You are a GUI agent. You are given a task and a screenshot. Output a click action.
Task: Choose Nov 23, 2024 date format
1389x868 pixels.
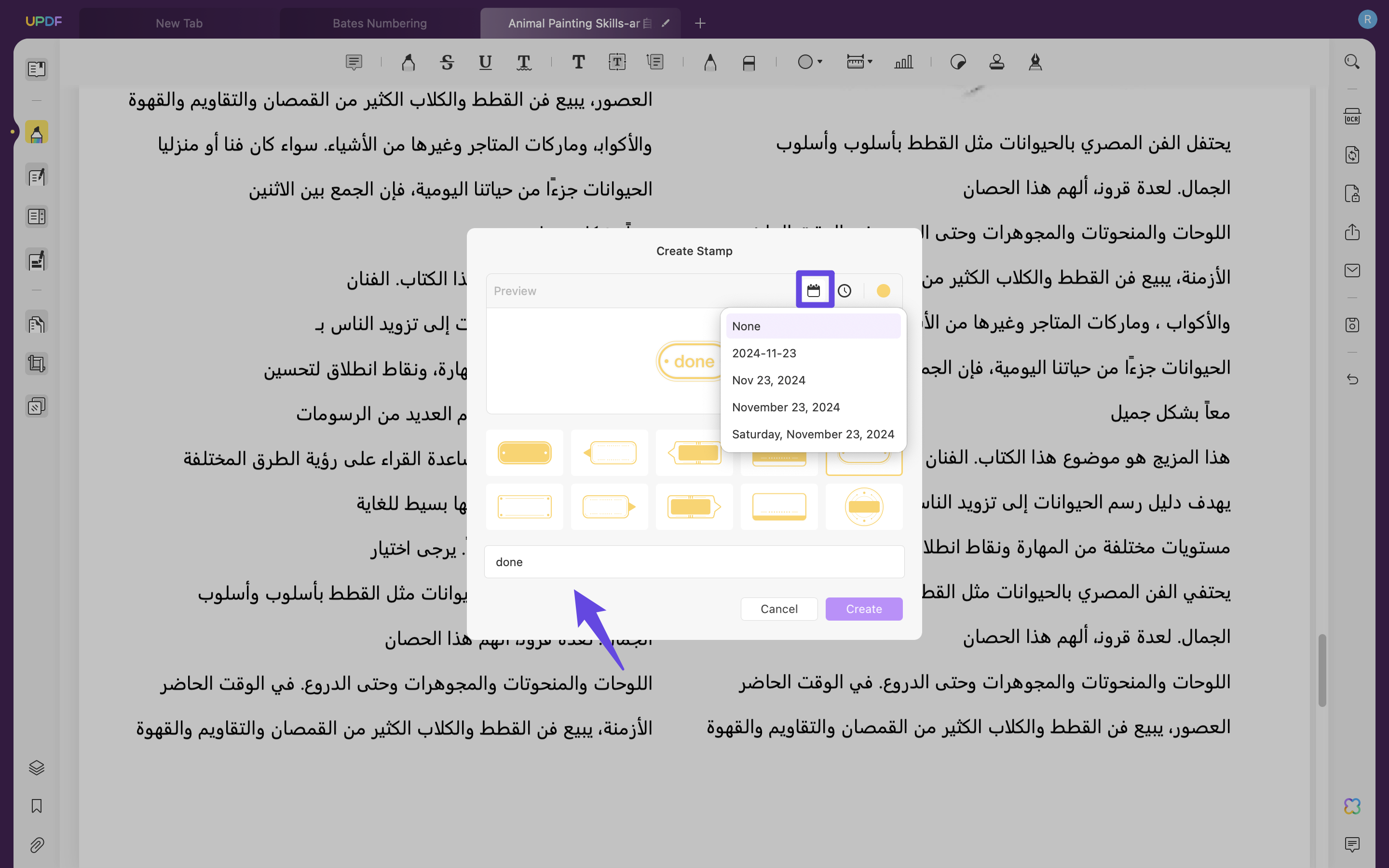coord(813,380)
